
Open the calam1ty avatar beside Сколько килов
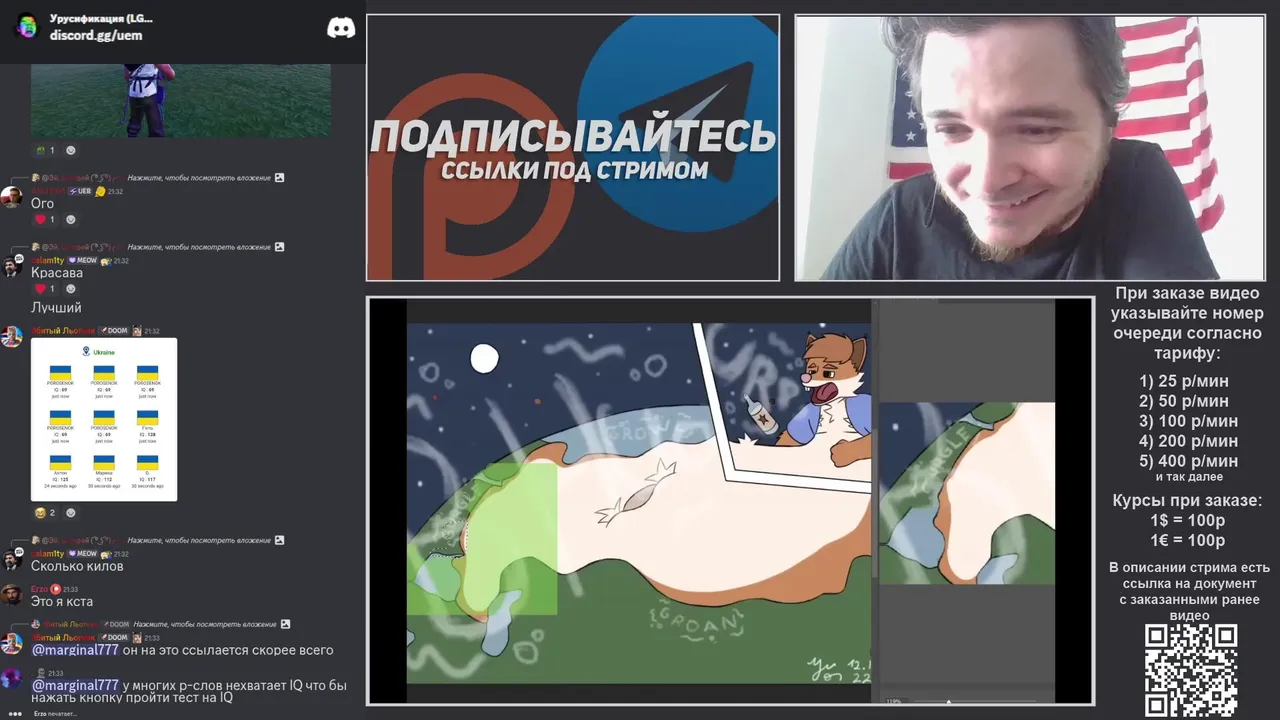12,559
